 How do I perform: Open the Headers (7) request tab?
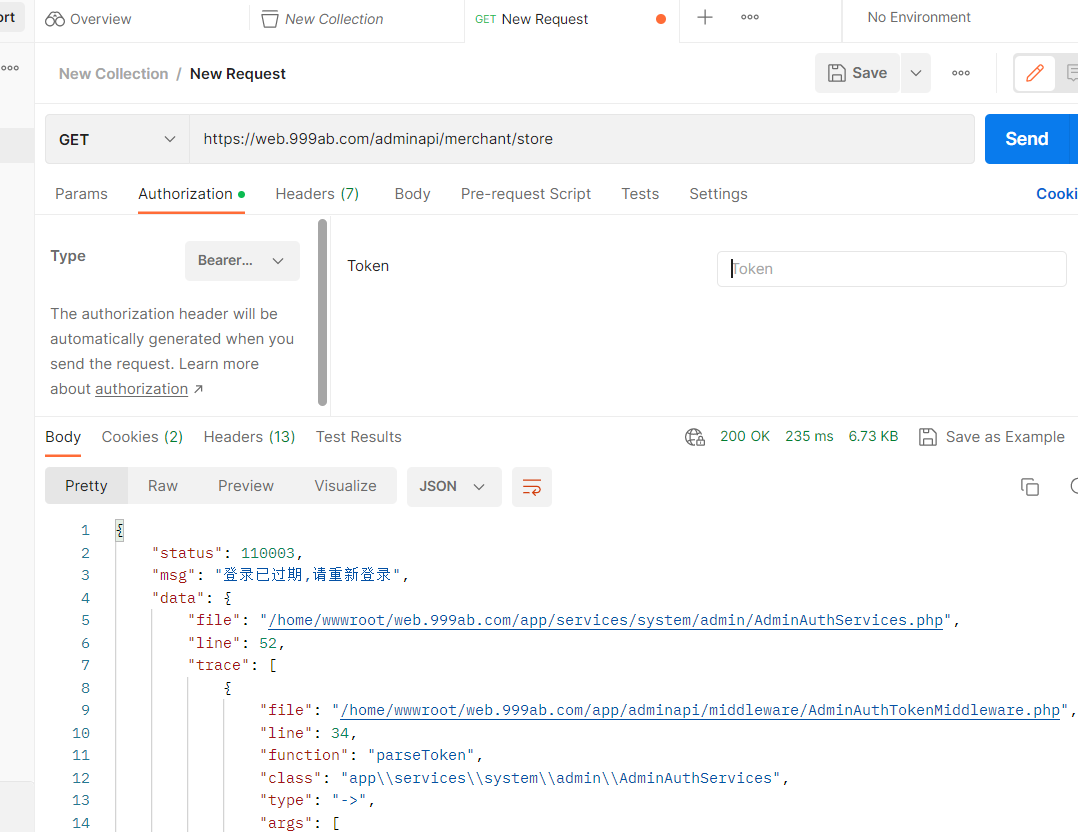coord(317,194)
